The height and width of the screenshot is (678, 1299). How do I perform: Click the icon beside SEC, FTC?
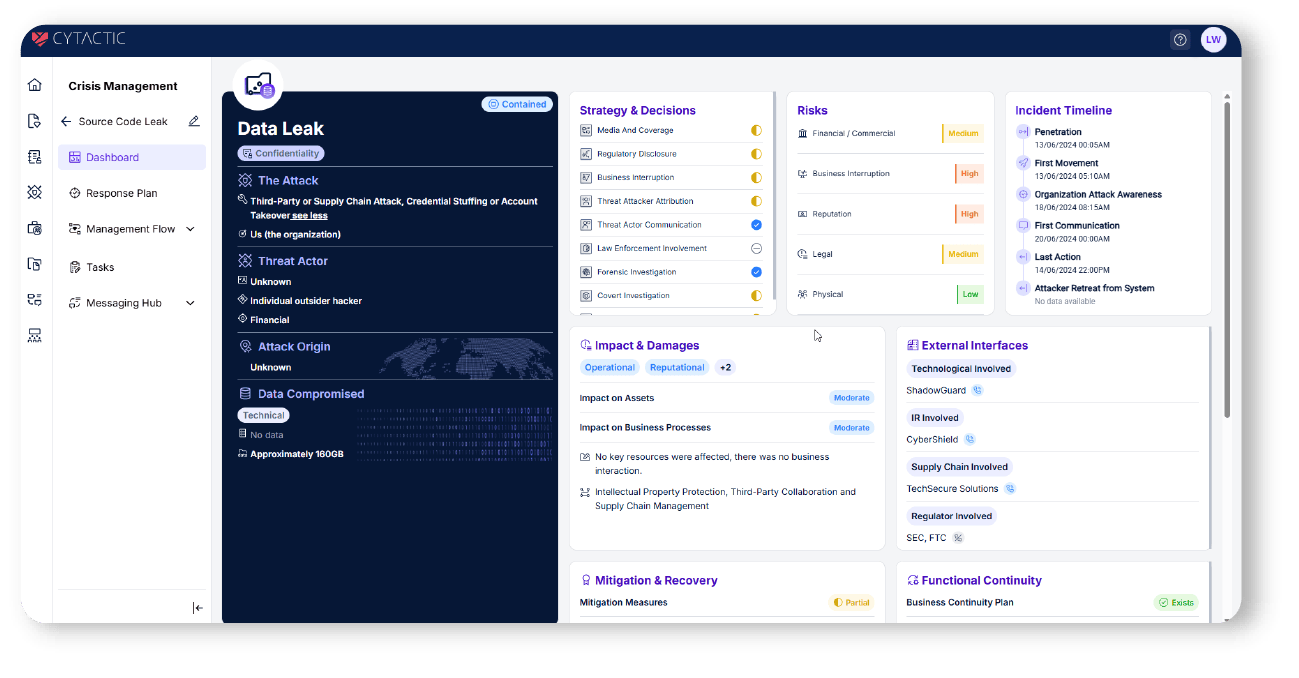[x=958, y=538]
